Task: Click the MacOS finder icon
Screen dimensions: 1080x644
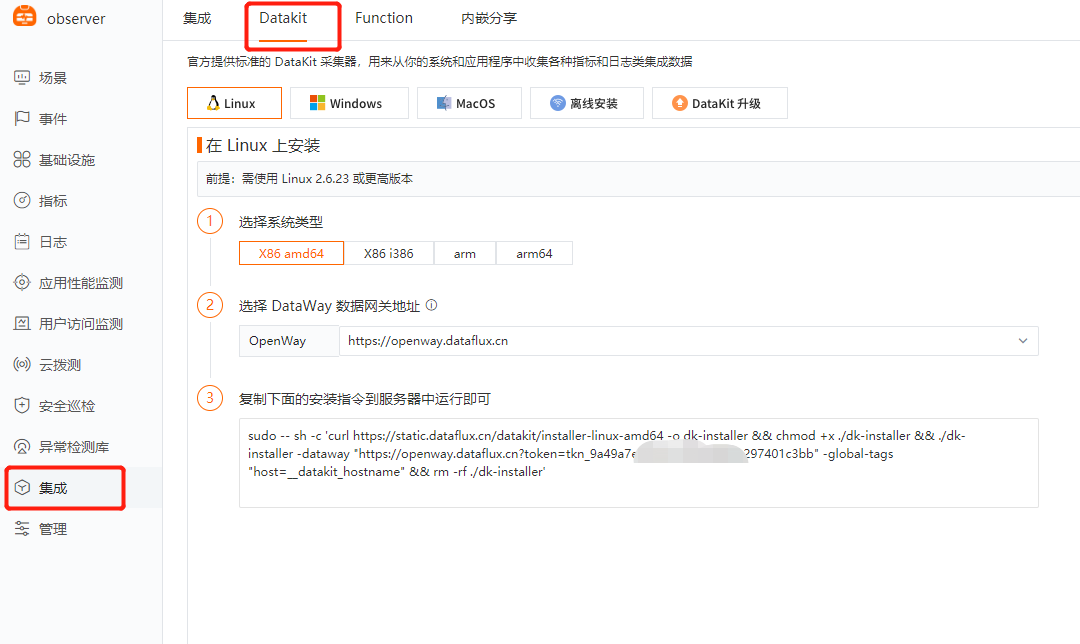Action: tap(444, 103)
